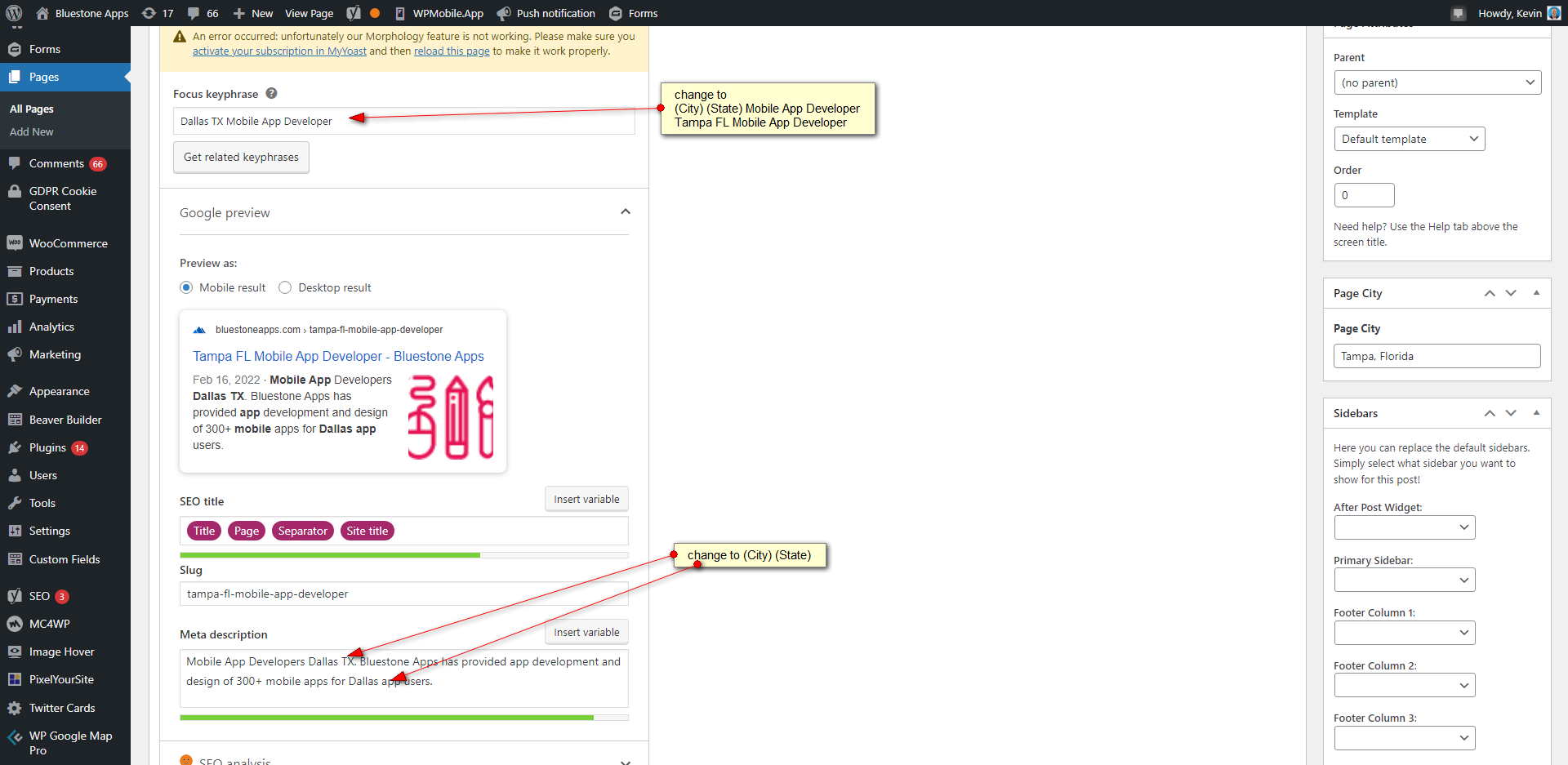The image size is (1568, 765).
Task: Click the Appearance paintbrush icon
Action: 15,391
